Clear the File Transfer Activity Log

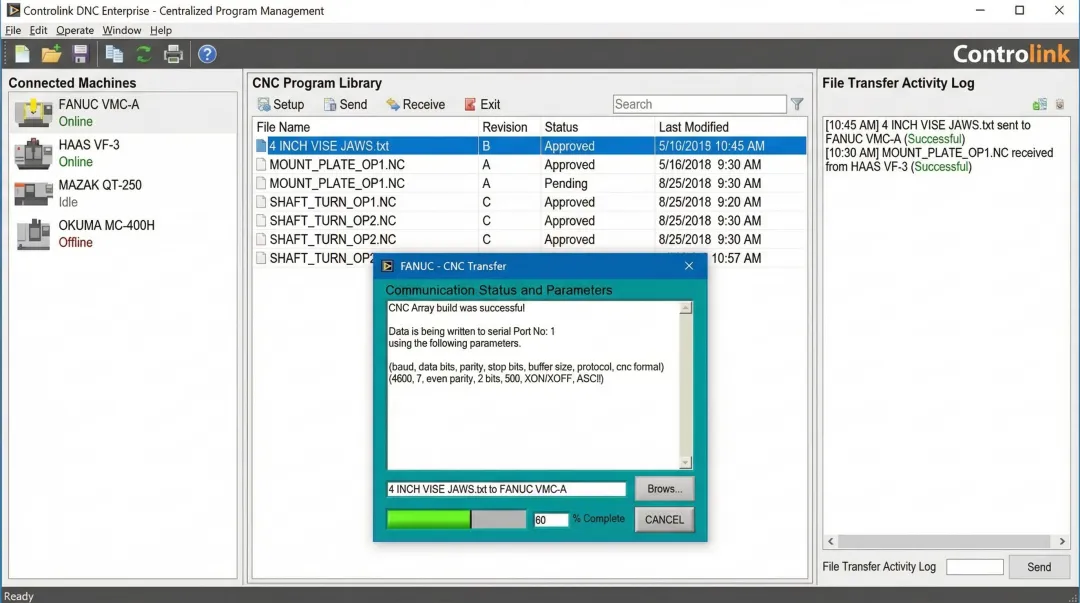pyautogui.click(x=1060, y=104)
